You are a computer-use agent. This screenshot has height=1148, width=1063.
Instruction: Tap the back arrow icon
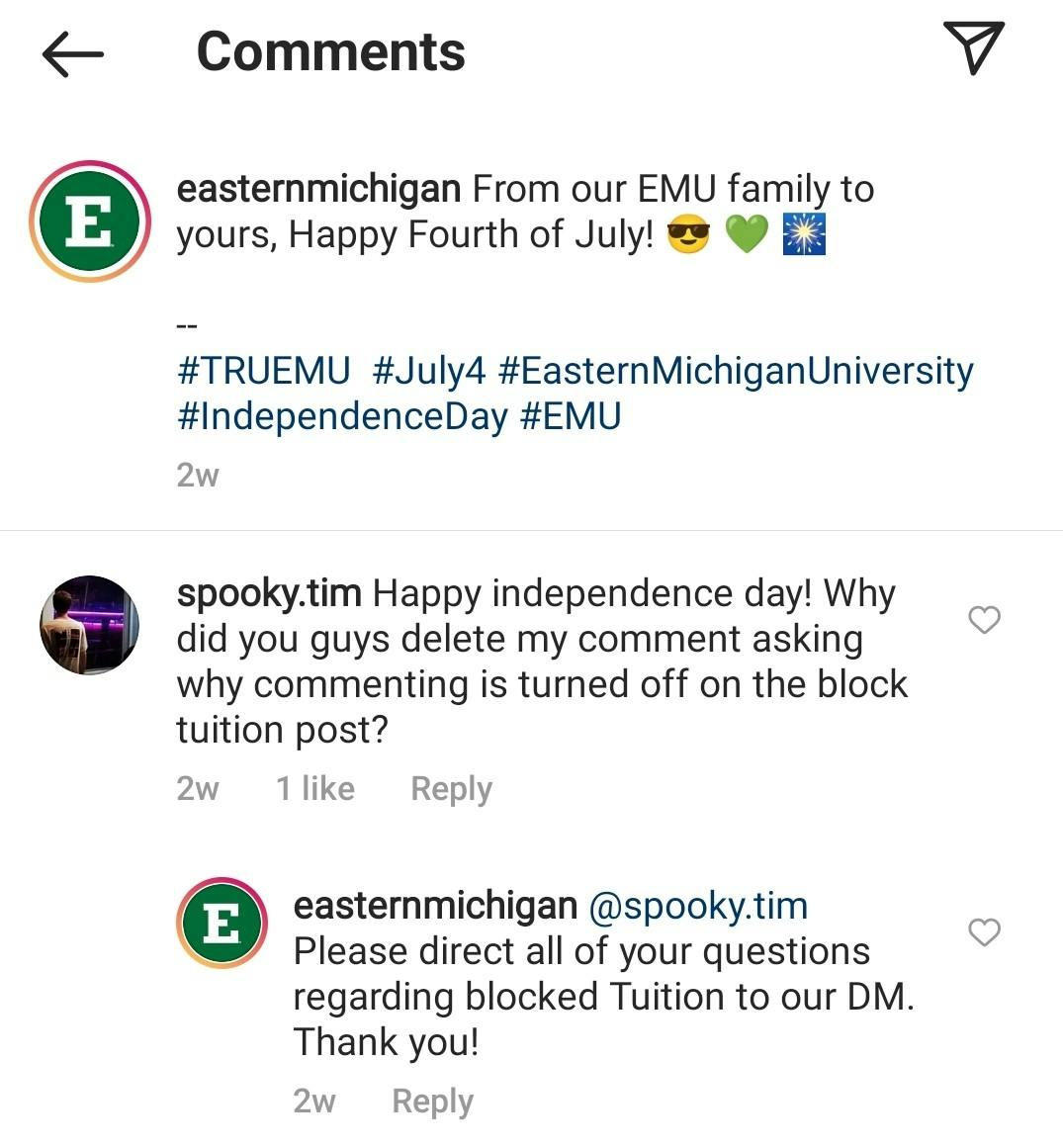(x=73, y=53)
